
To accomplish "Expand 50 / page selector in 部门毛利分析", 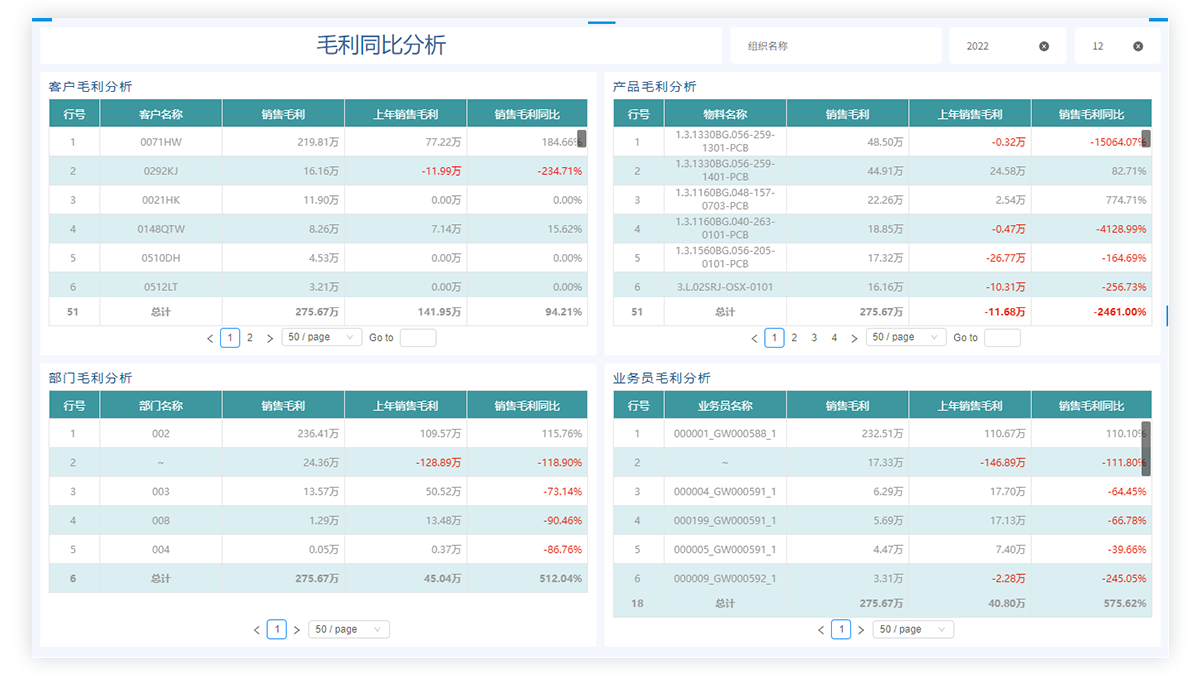I will coord(348,629).
